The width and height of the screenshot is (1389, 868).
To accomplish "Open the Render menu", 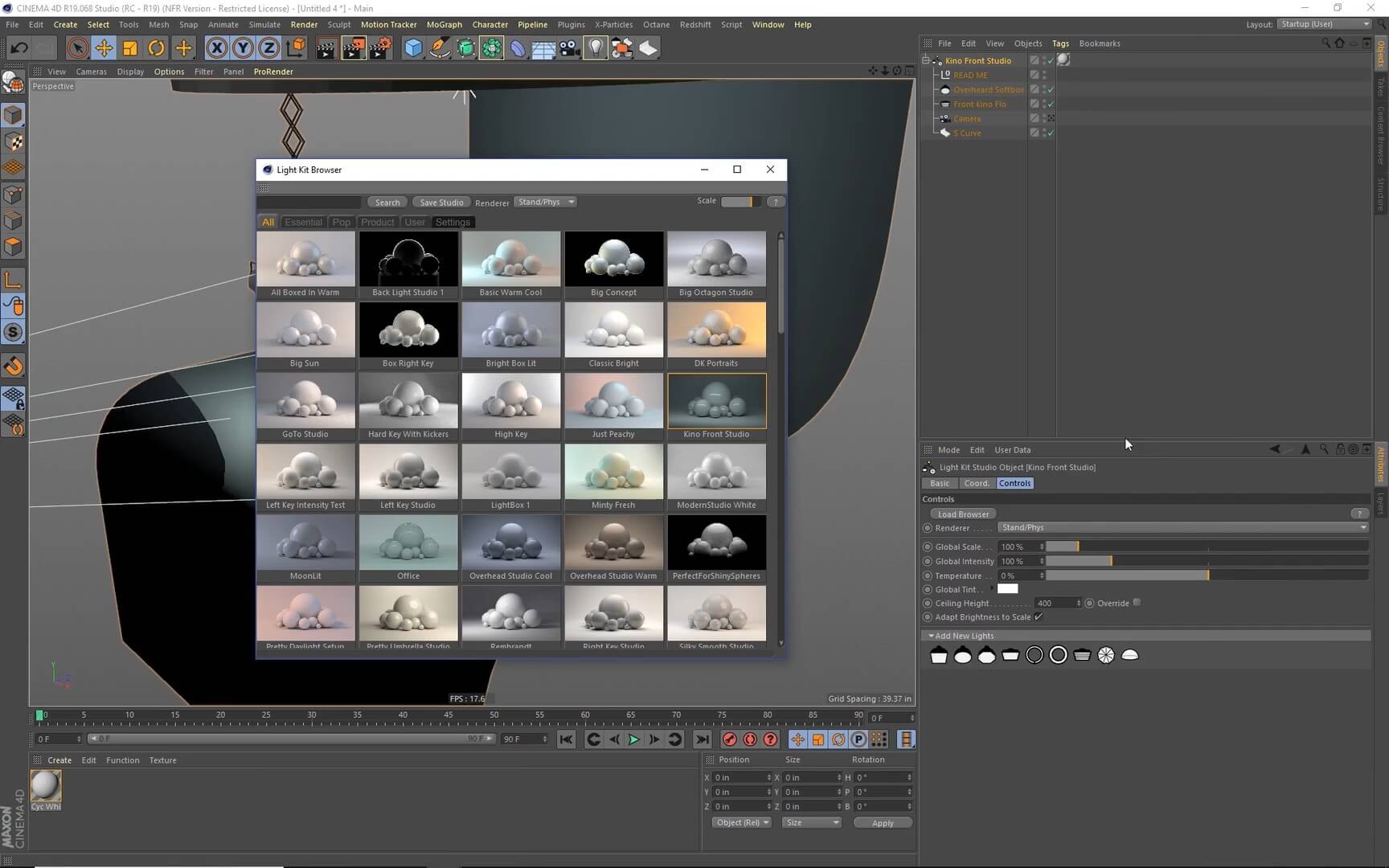I will [x=304, y=25].
